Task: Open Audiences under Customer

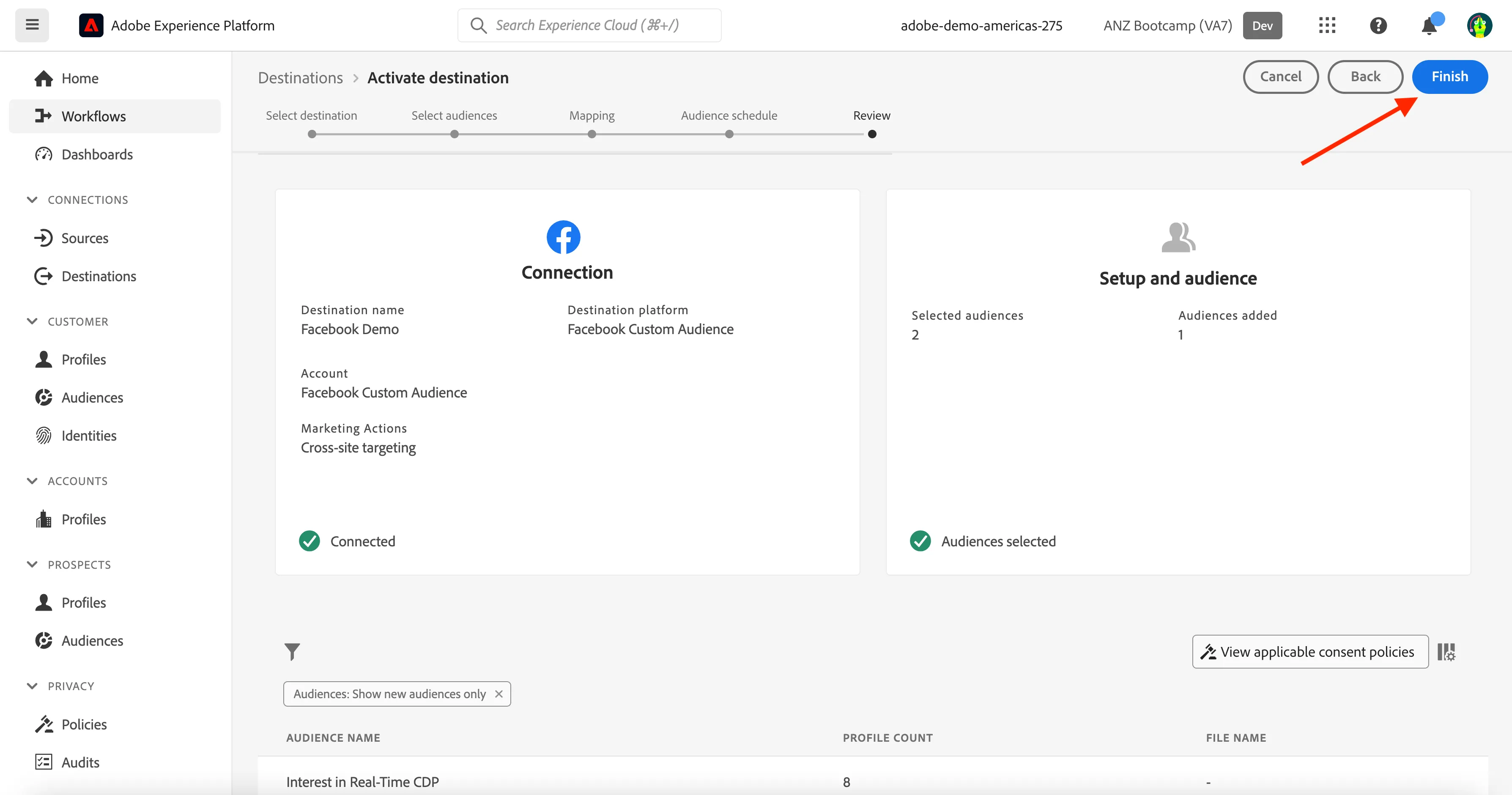Action: tap(115, 397)
